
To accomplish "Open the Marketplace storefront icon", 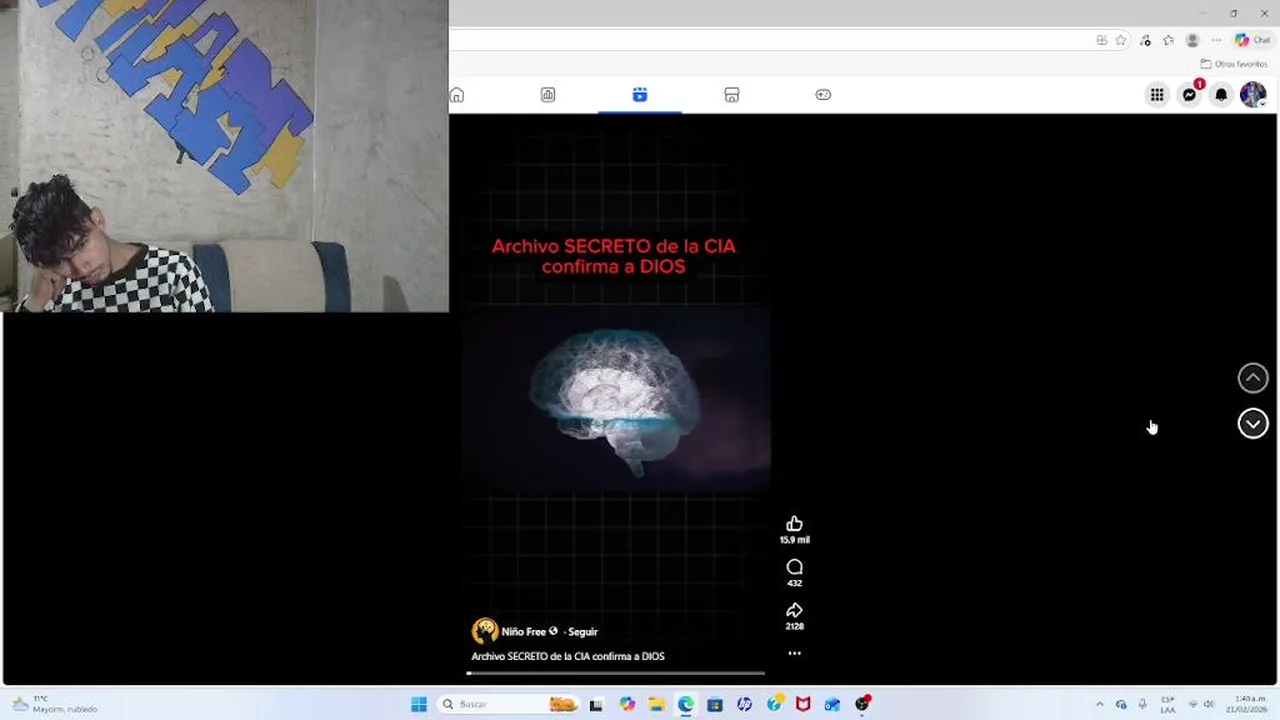I will coord(732,95).
